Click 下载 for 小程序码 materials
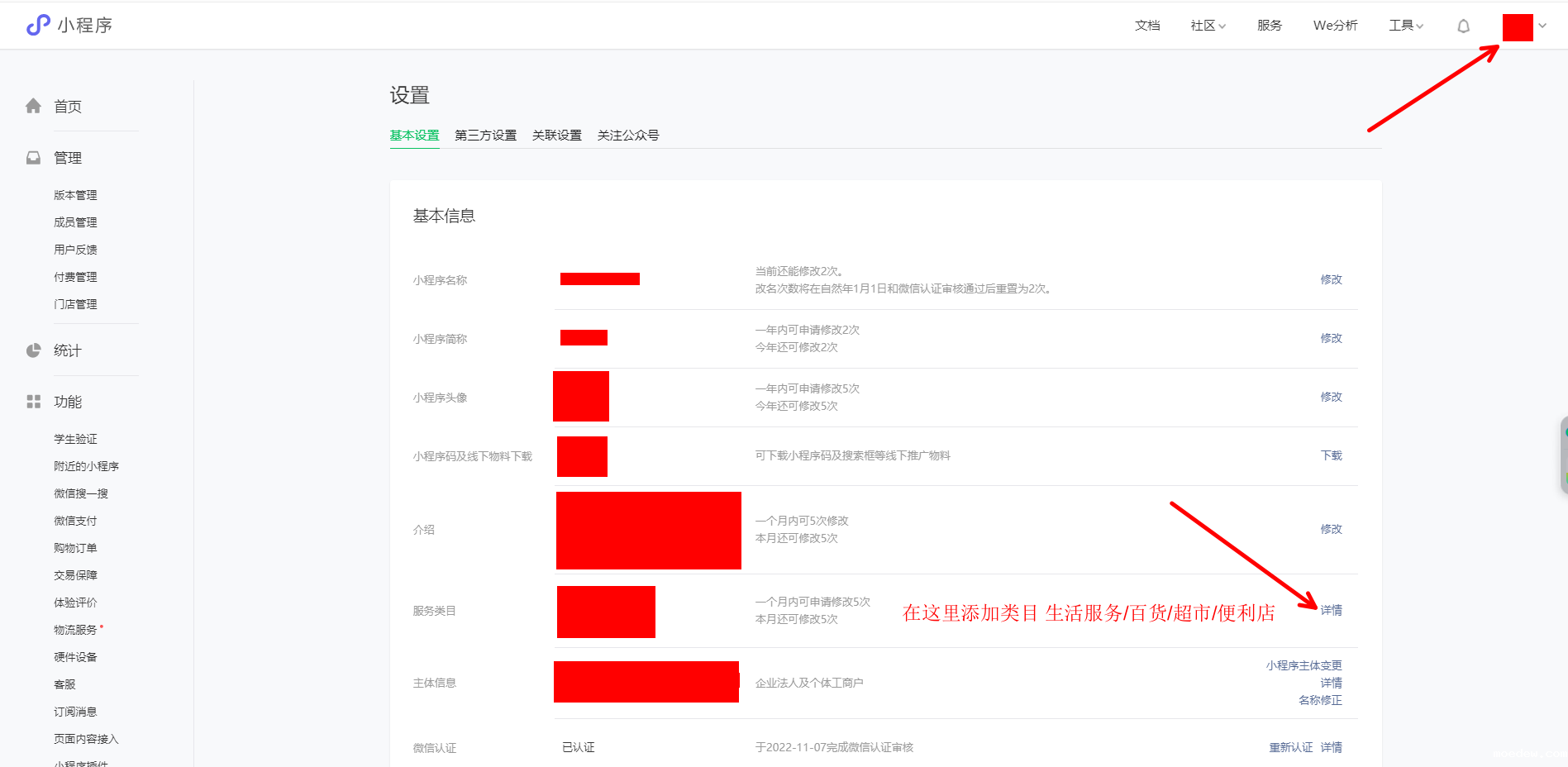The width and height of the screenshot is (1568, 767). pyautogui.click(x=1331, y=455)
